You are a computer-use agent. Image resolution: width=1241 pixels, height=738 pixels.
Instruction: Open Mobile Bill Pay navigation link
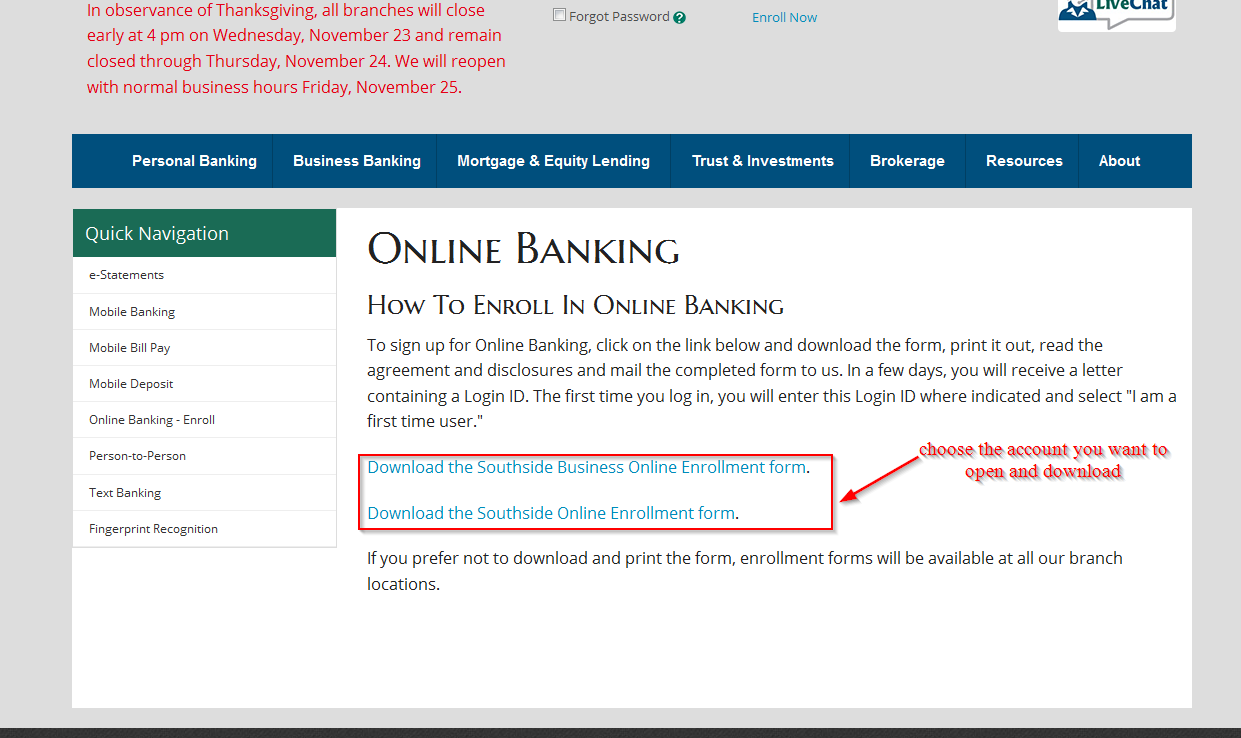[204, 348]
